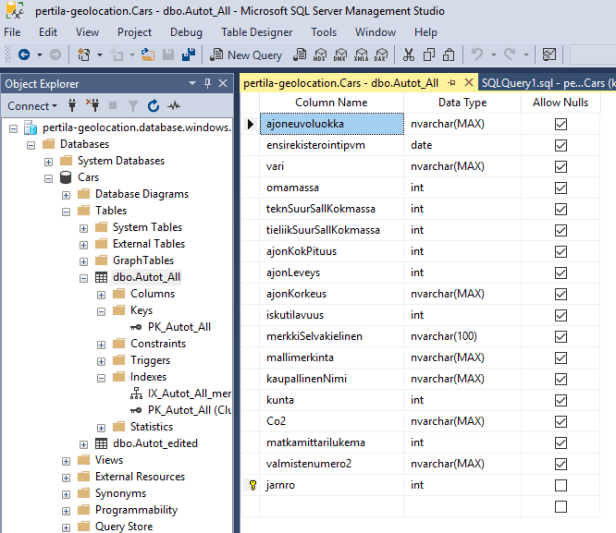Viewport: 616px width, 533px height.
Task: Click the Navigate Backward arrow icon
Action: point(24,55)
